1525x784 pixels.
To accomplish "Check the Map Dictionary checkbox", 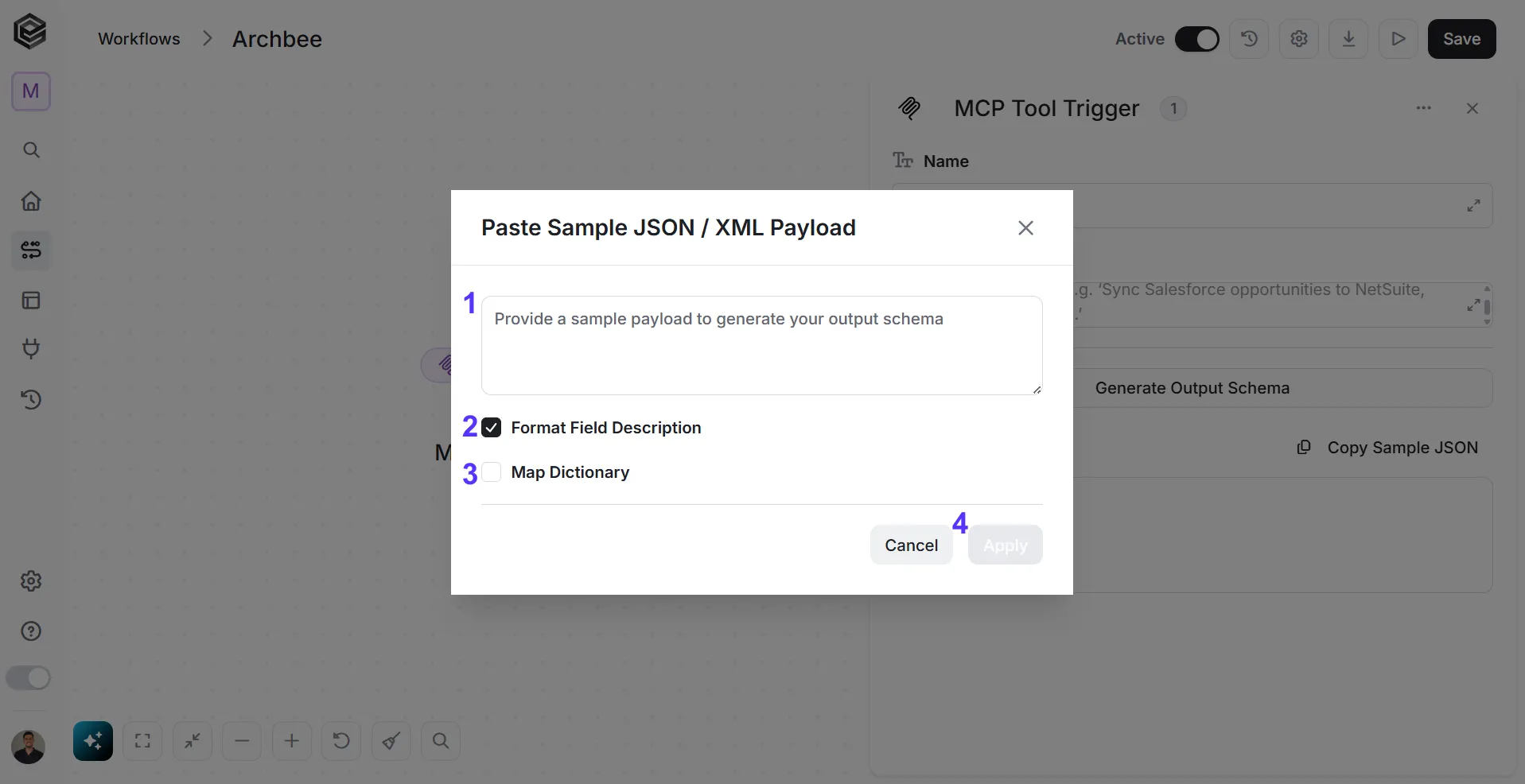I will pyautogui.click(x=492, y=472).
